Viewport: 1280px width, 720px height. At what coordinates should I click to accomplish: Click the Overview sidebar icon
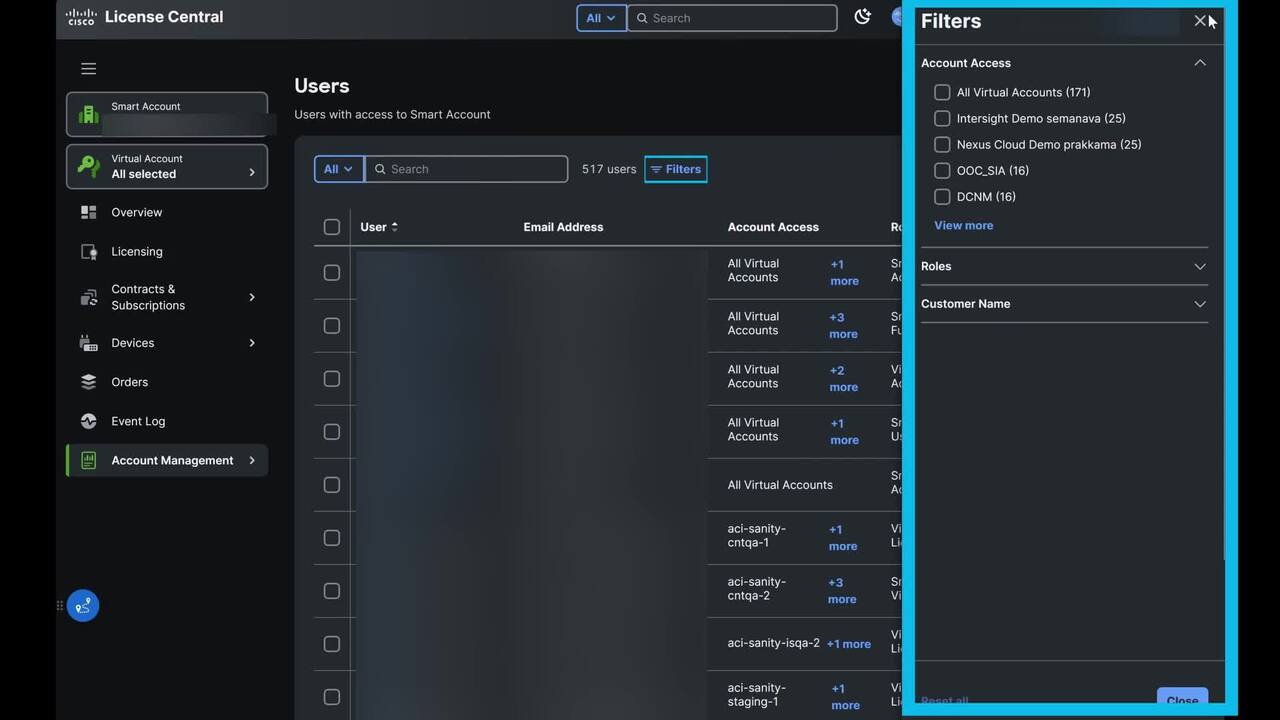(x=89, y=212)
